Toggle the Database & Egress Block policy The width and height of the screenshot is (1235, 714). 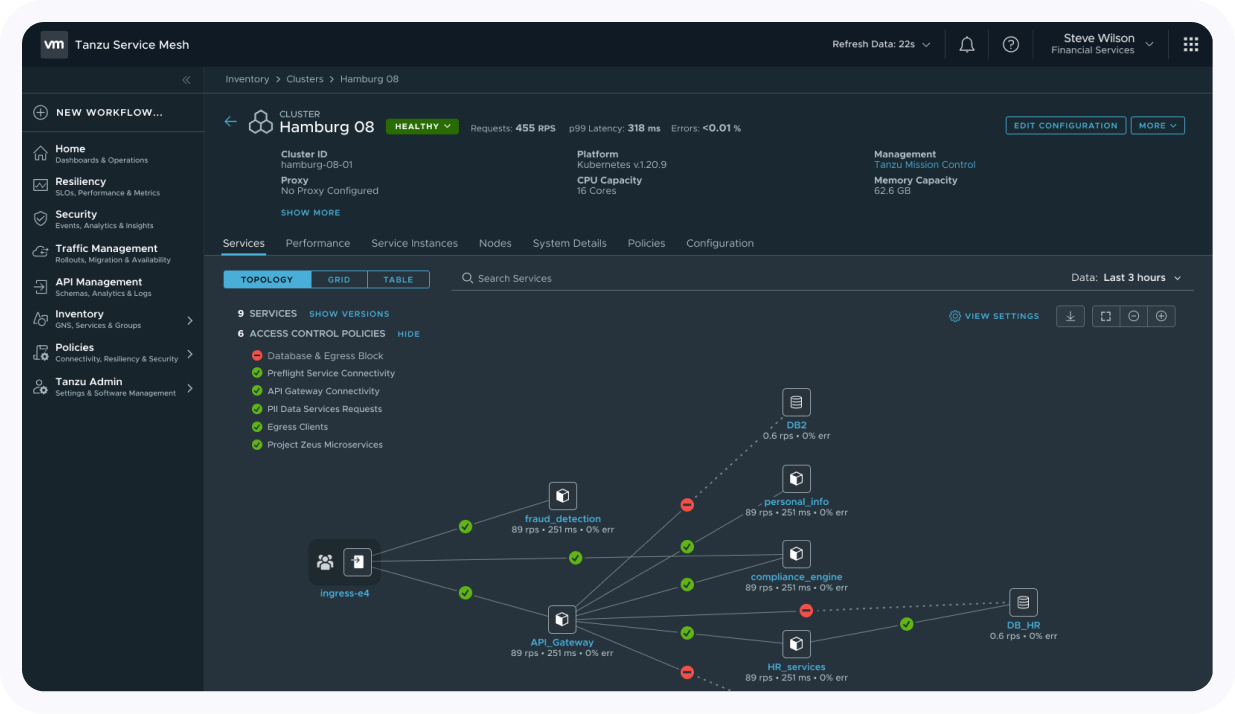(257, 356)
